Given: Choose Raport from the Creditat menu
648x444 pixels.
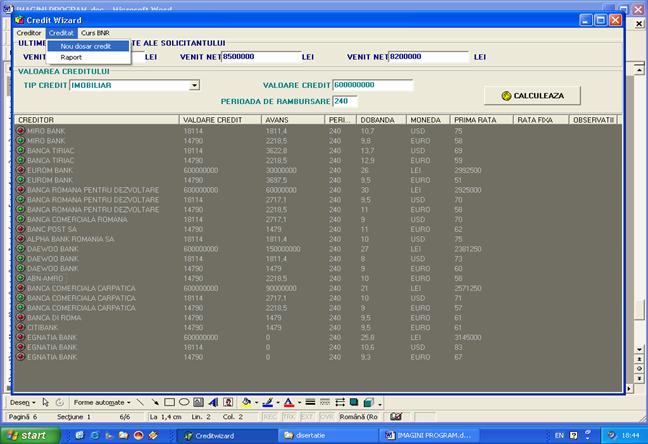Looking at the screenshot, I should [x=88, y=57].
